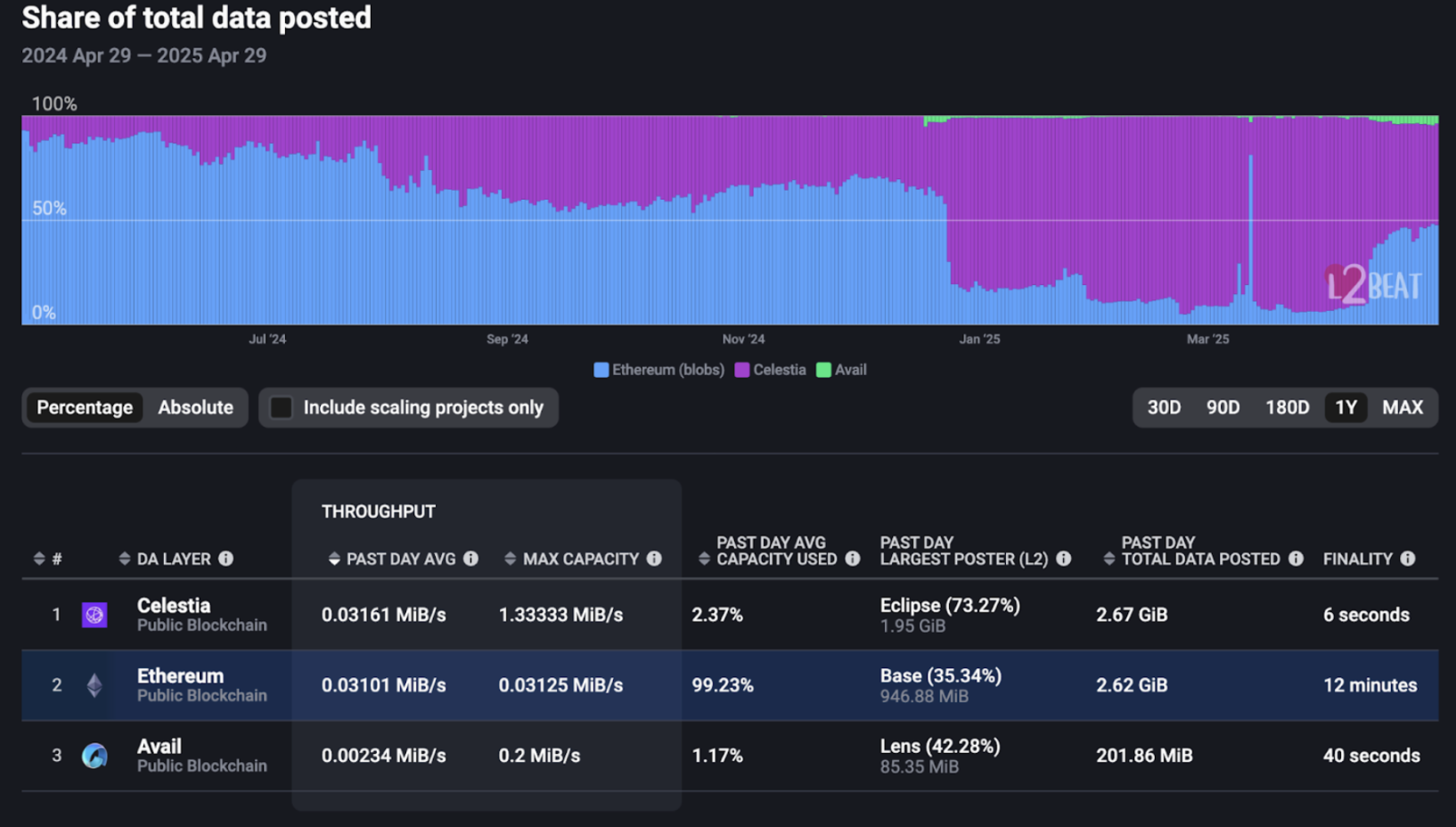This screenshot has width=1456, height=827.
Task: Click the 2.62 GiB total data cell
Action: pos(1132,685)
